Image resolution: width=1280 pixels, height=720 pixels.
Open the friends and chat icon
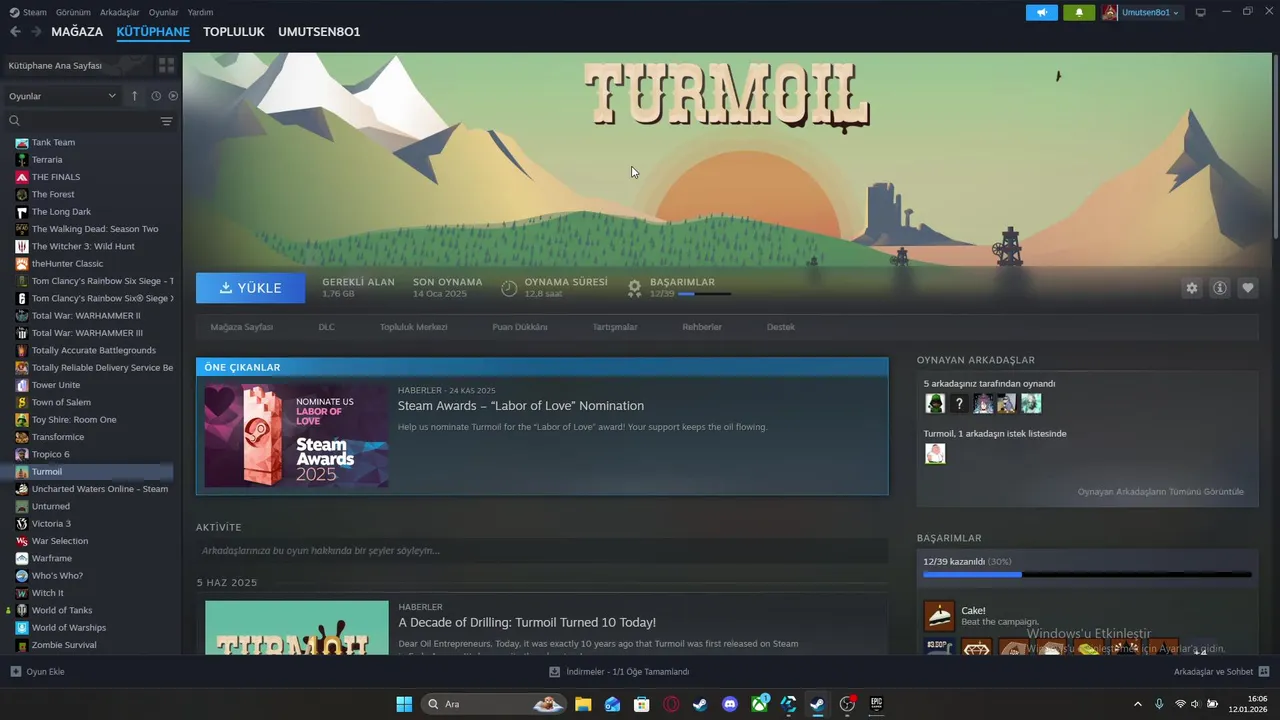click(1264, 672)
